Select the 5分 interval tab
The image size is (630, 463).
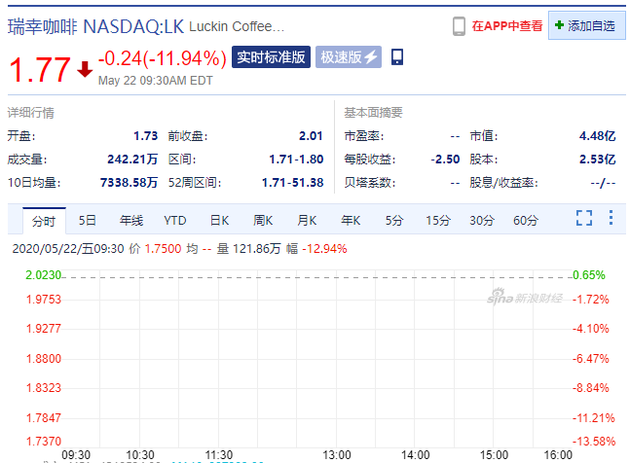(x=394, y=220)
